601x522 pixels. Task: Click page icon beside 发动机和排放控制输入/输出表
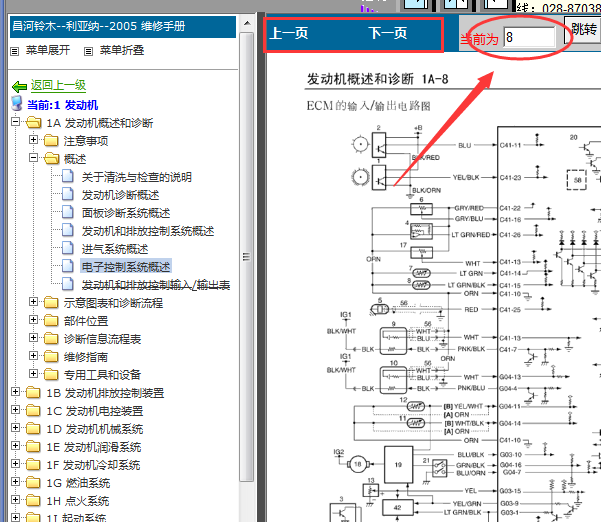[x=68, y=284]
